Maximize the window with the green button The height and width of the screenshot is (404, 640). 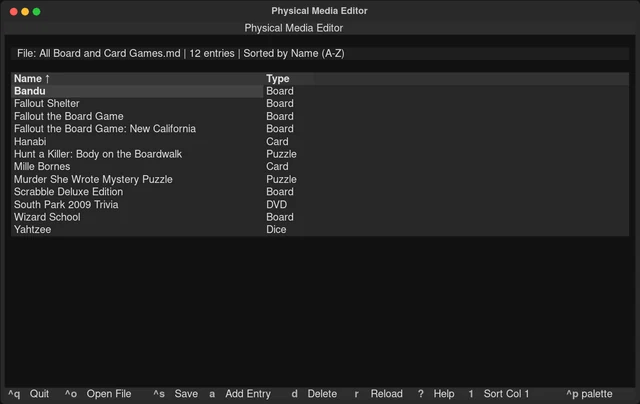coord(36,11)
